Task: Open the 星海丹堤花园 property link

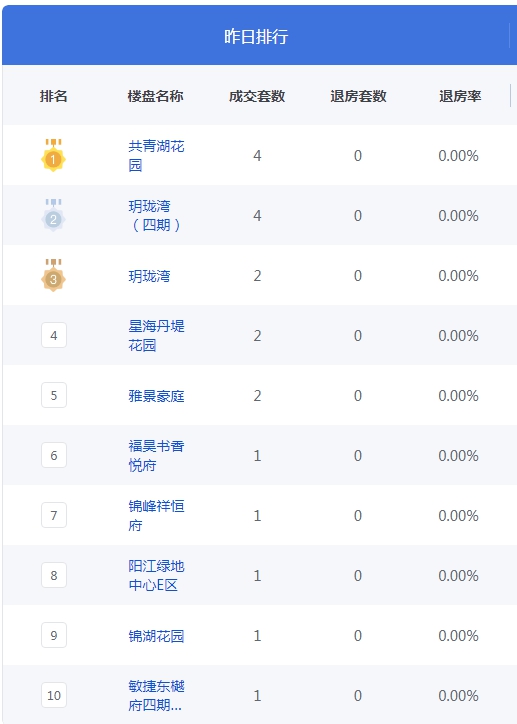Action: tap(156, 336)
